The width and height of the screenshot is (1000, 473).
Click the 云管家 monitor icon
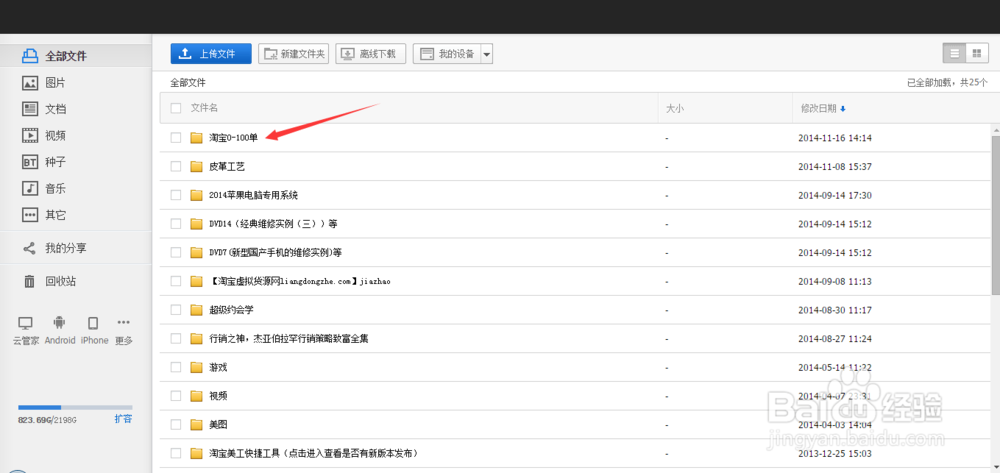26,323
